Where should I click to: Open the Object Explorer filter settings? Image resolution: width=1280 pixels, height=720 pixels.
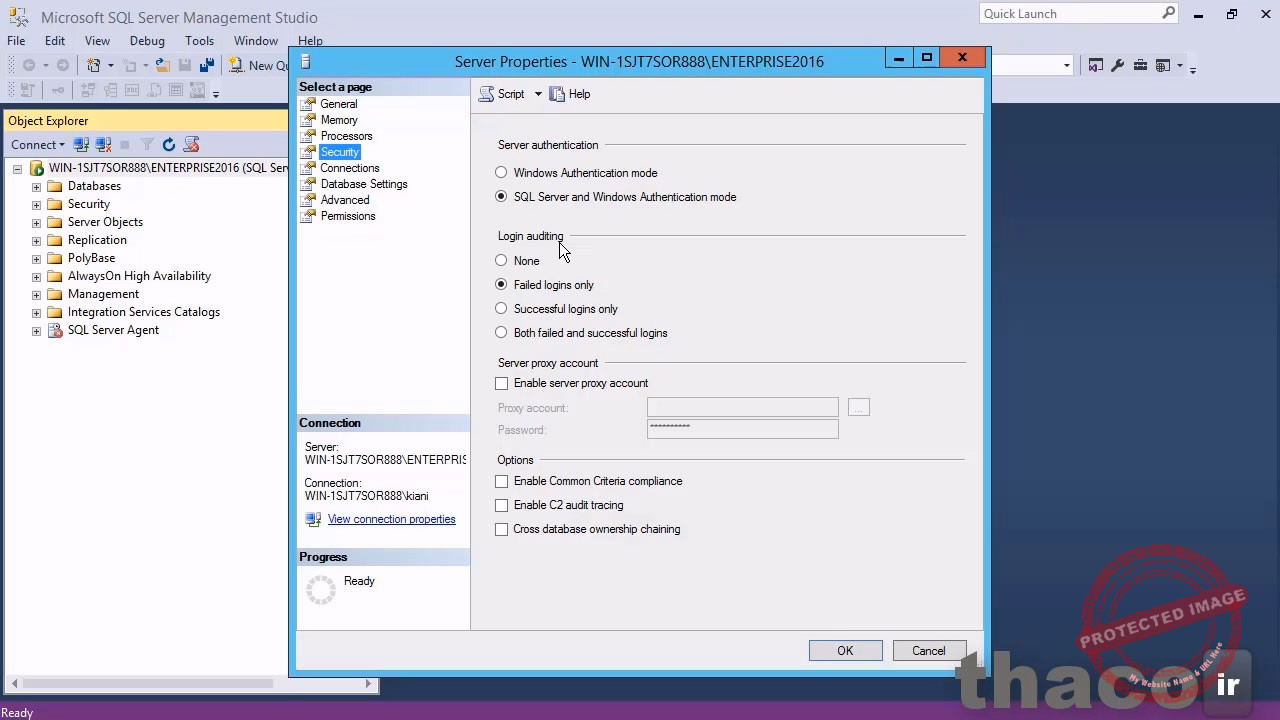[147, 144]
